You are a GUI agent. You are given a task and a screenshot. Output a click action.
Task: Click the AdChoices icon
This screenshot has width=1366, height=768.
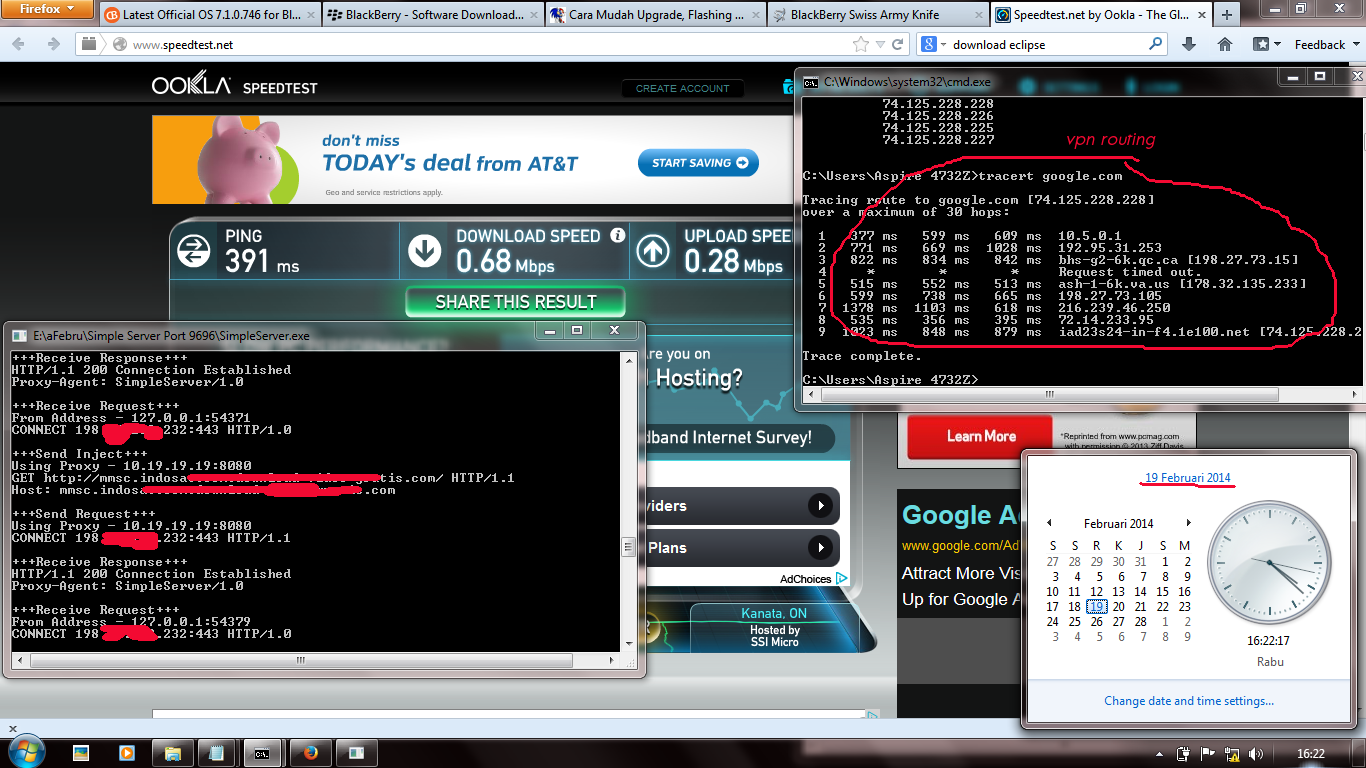tap(842, 579)
